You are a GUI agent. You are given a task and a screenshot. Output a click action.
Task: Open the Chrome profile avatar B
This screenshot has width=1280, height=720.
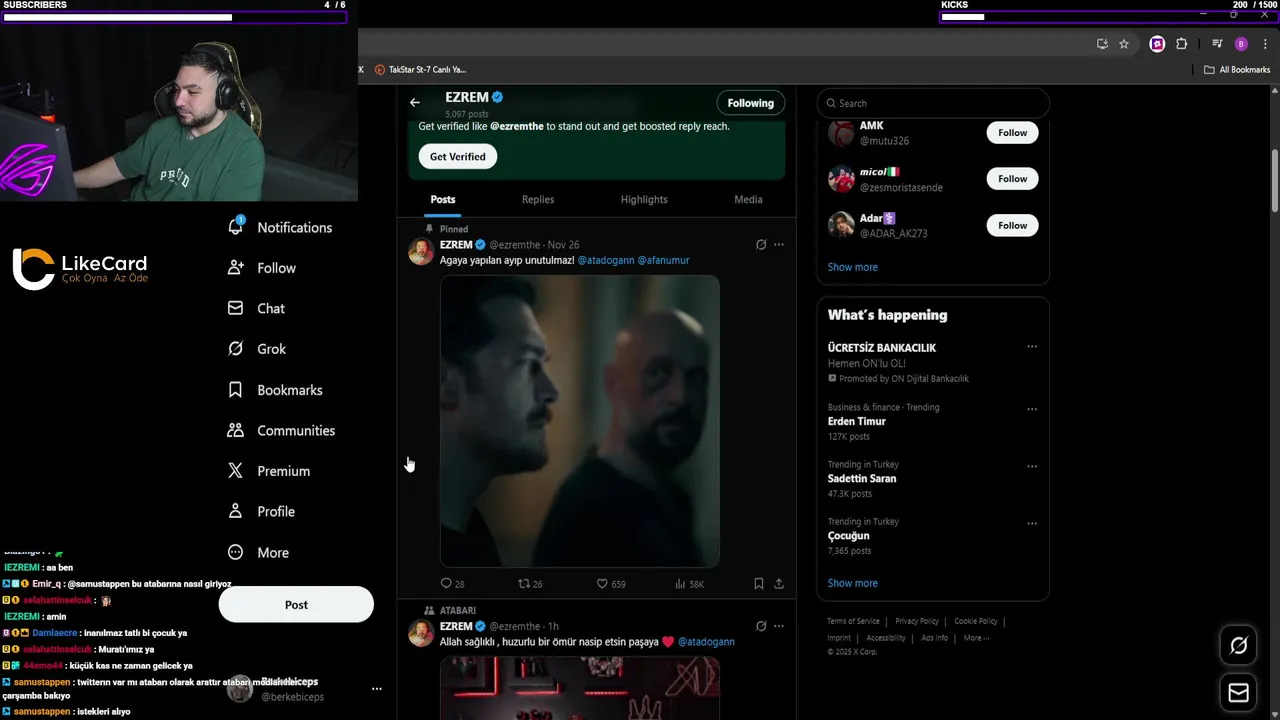(1241, 44)
